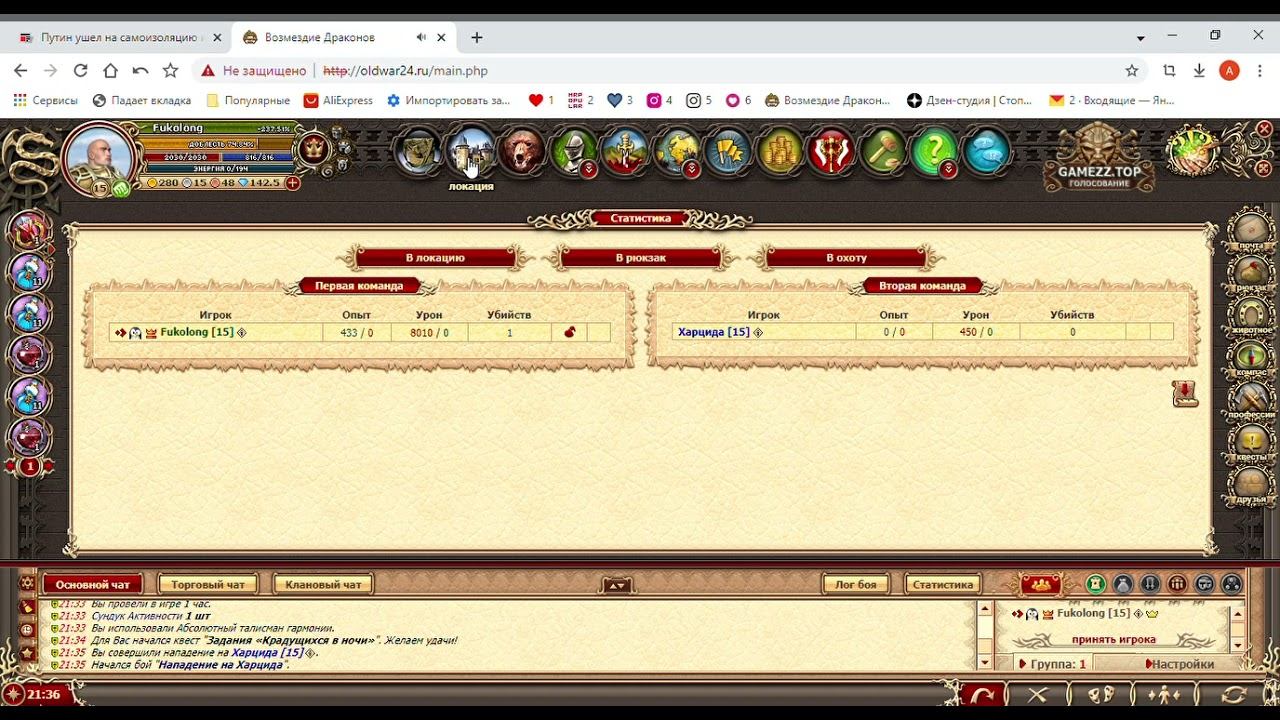Click the save log scroll icon
Viewport: 1280px width, 720px height.
[x=1185, y=393]
